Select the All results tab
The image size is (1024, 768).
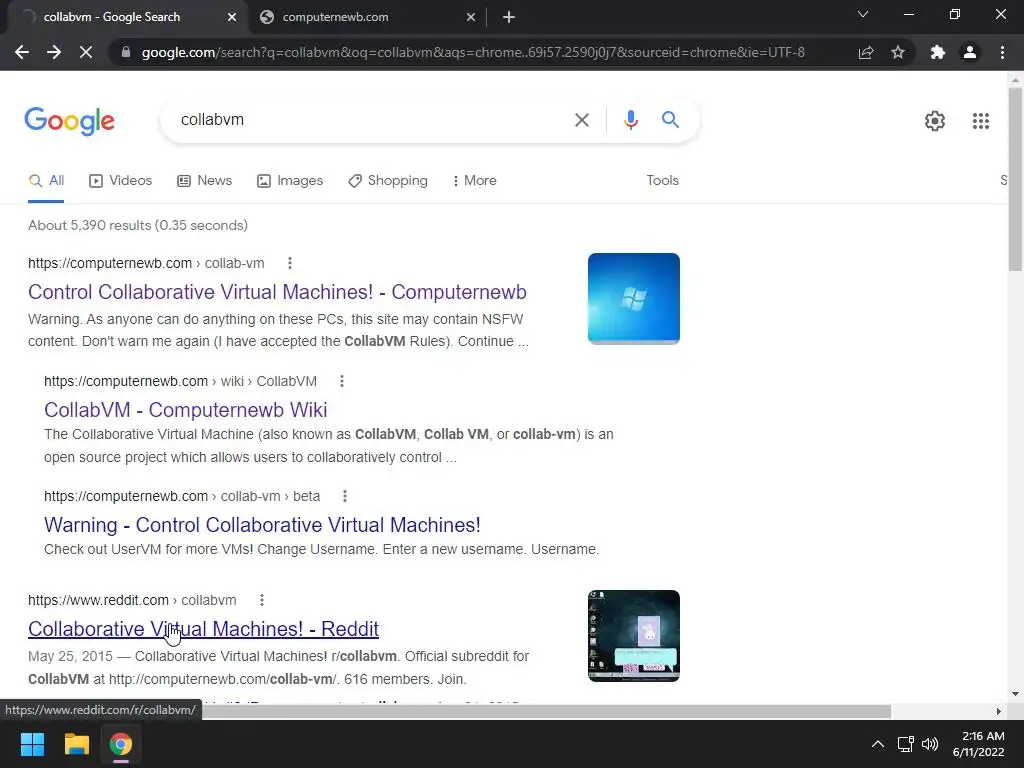[x=46, y=180]
